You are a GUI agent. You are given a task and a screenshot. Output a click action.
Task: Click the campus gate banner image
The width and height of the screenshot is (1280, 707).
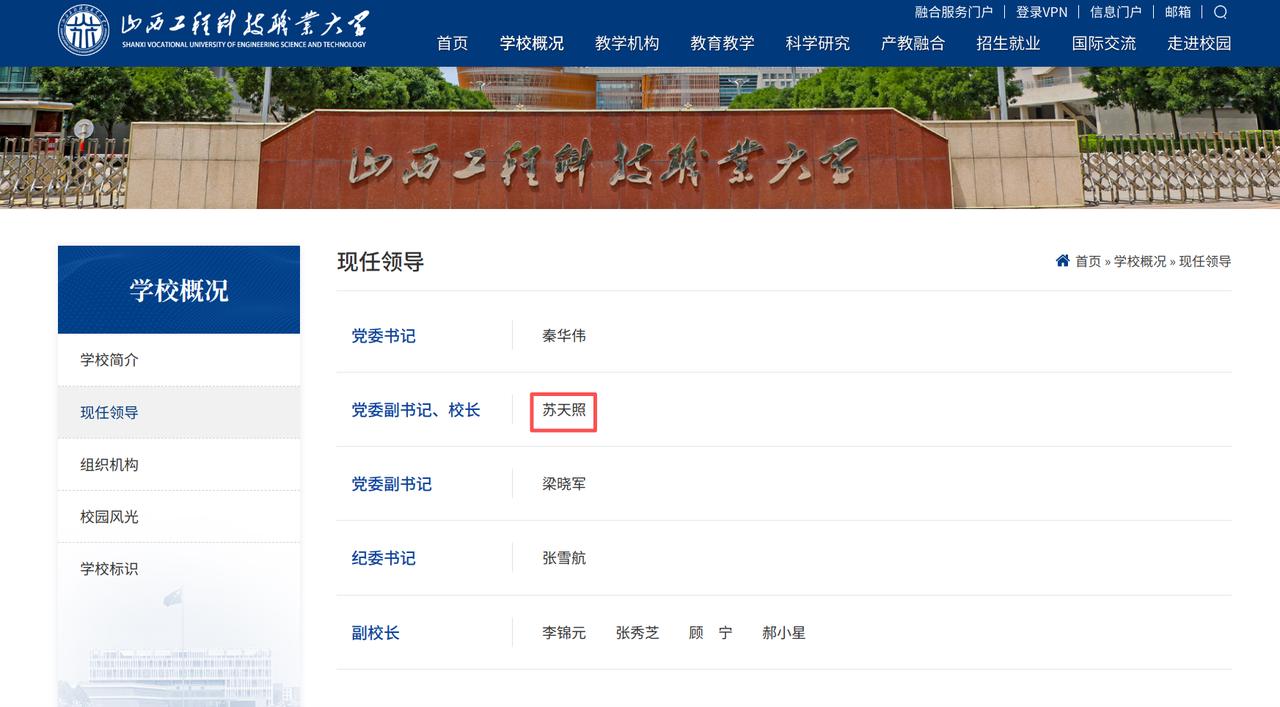click(x=640, y=138)
